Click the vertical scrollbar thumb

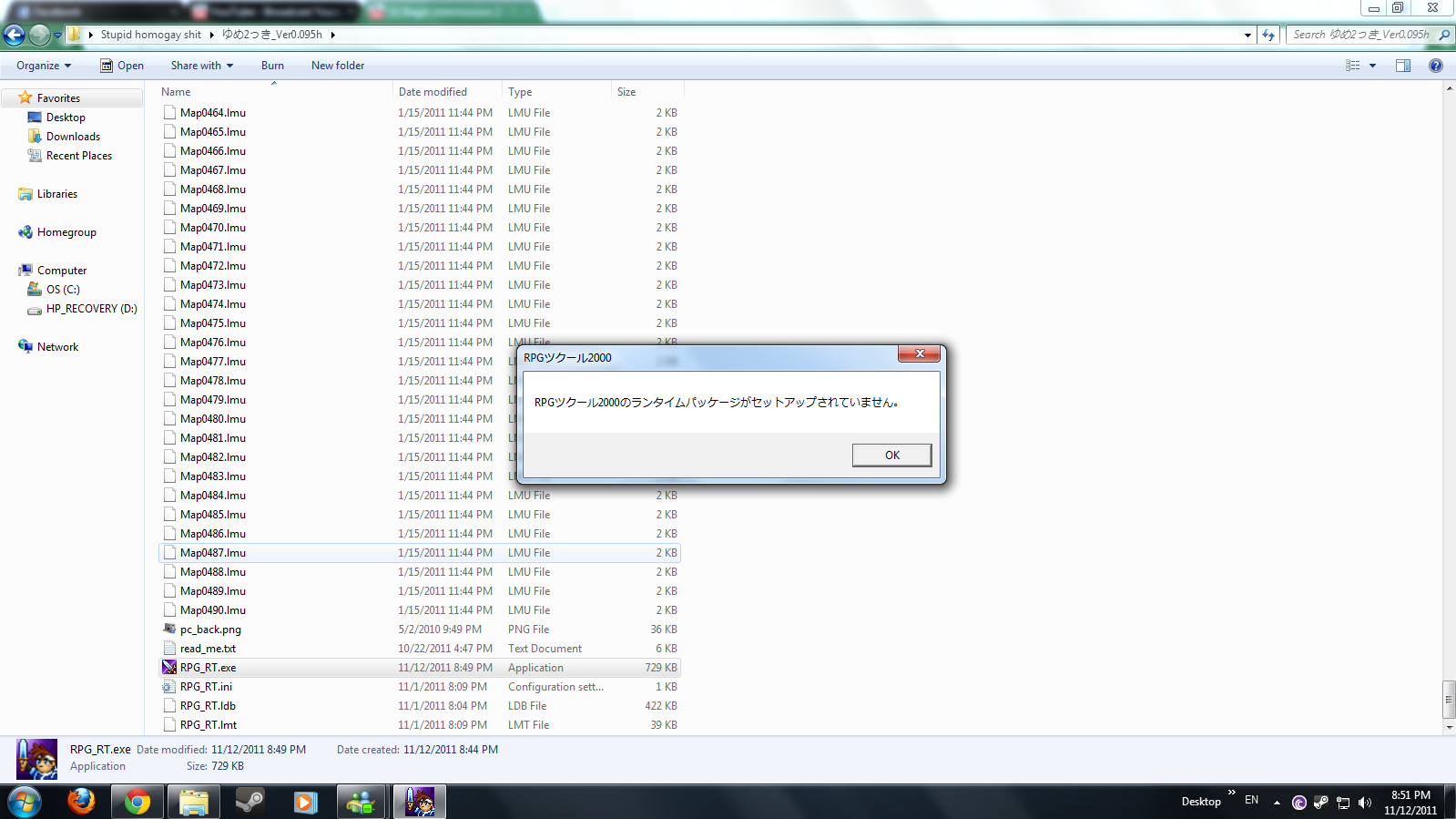coord(1449,700)
